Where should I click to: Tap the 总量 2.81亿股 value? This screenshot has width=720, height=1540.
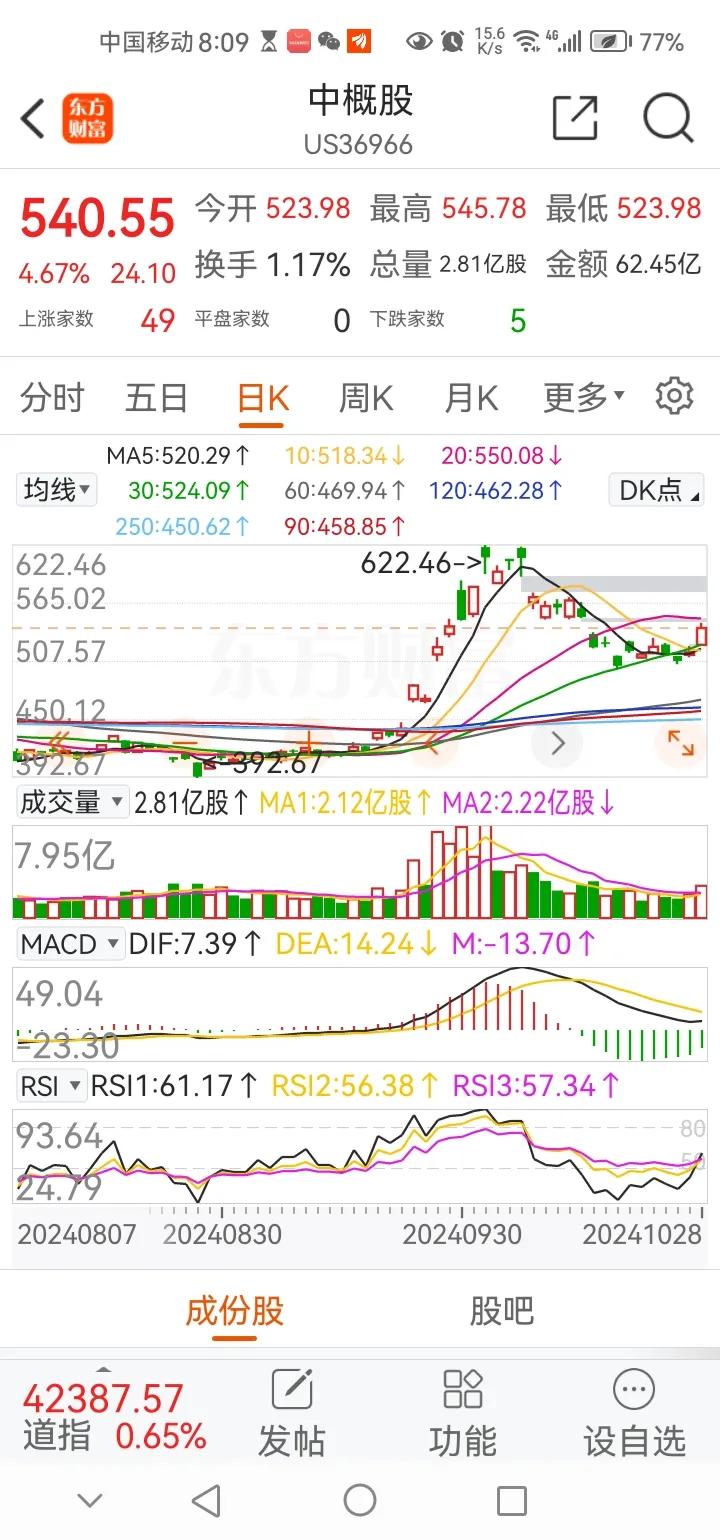point(483,265)
